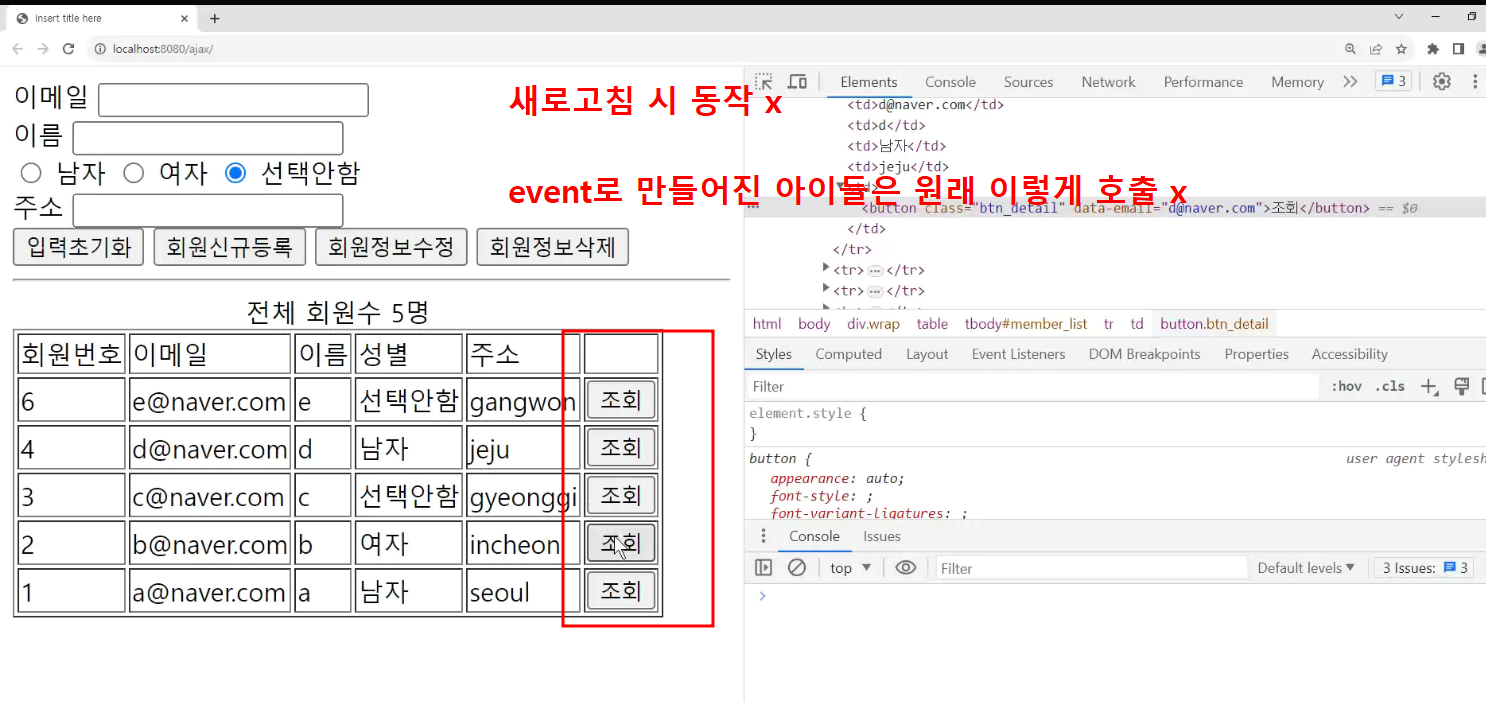Go back in browser history

click(x=18, y=49)
